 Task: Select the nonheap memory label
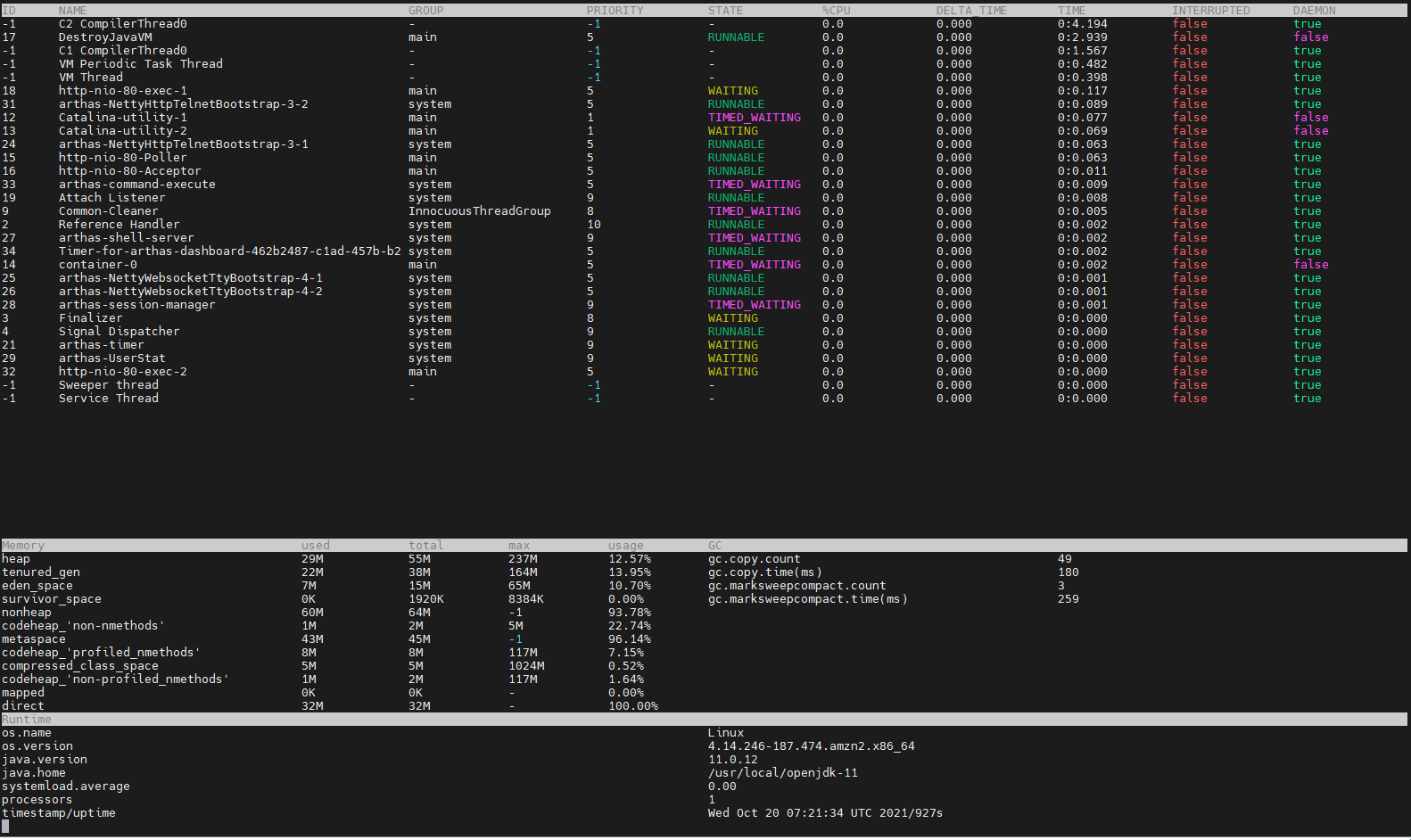pos(27,613)
